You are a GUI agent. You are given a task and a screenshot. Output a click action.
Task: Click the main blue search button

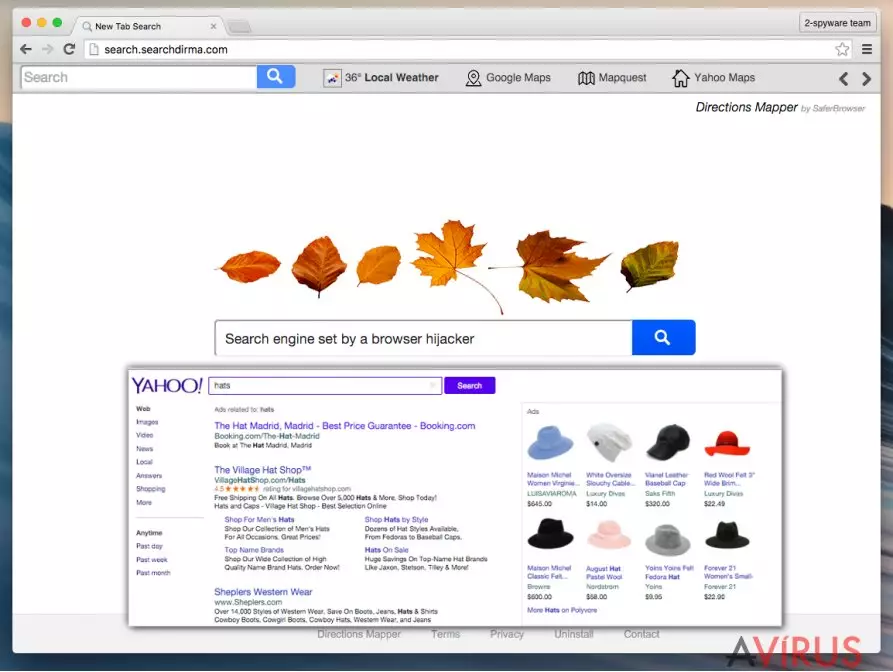tap(663, 338)
